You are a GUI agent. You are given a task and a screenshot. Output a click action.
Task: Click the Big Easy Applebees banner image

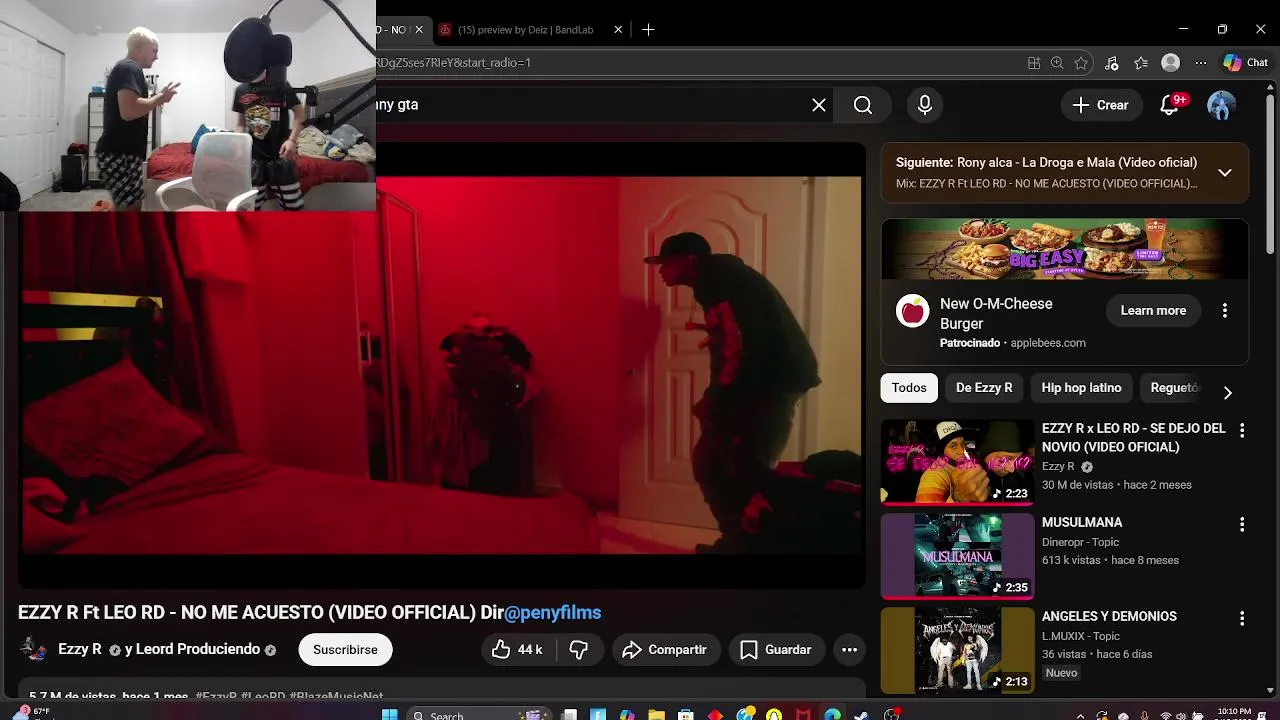click(x=1065, y=249)
